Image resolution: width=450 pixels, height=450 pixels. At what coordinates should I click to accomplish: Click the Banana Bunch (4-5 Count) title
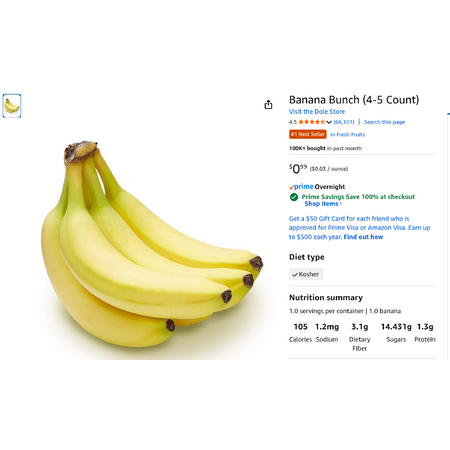coord(354,100)
